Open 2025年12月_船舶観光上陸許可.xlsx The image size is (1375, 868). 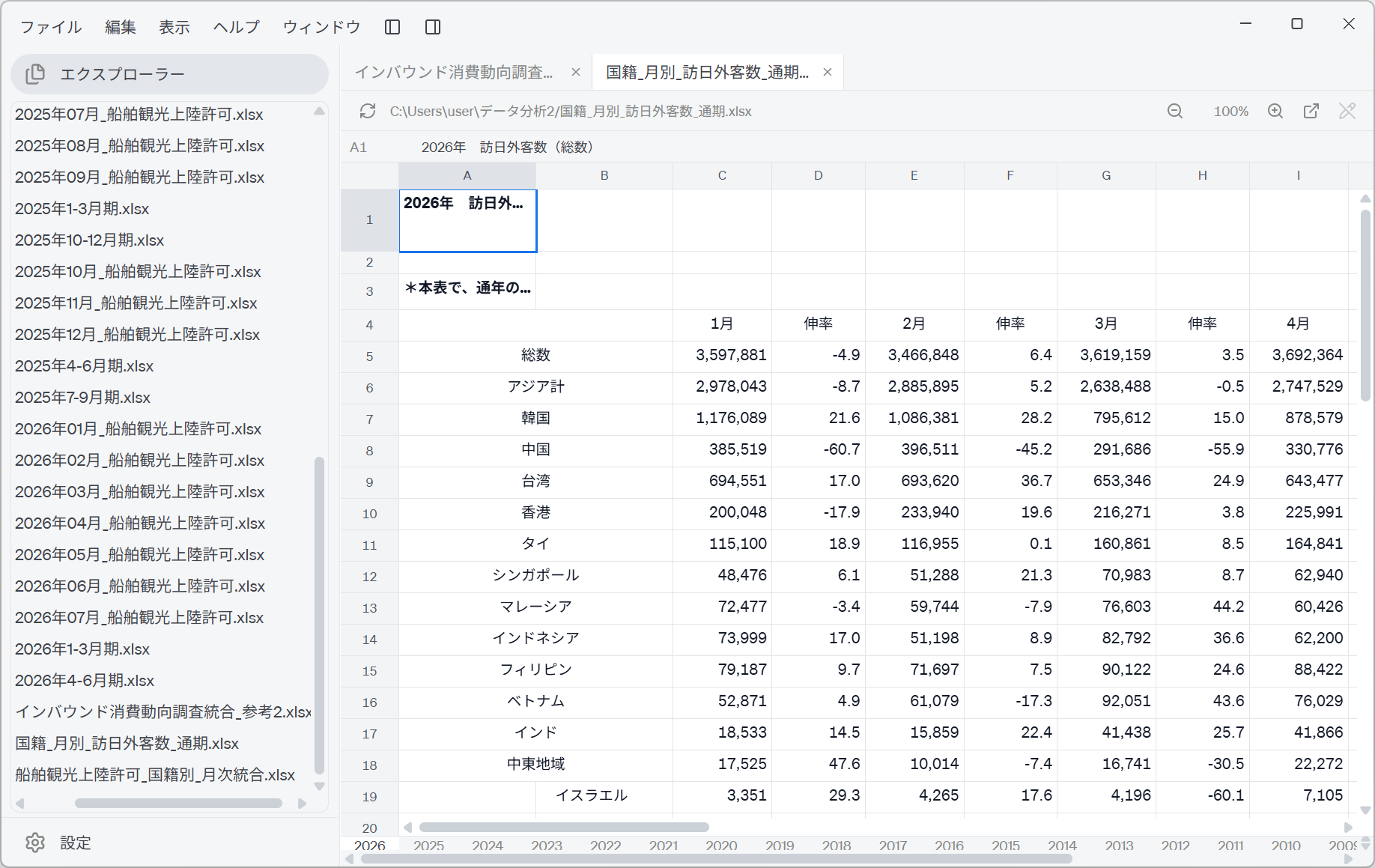[138, 335]
